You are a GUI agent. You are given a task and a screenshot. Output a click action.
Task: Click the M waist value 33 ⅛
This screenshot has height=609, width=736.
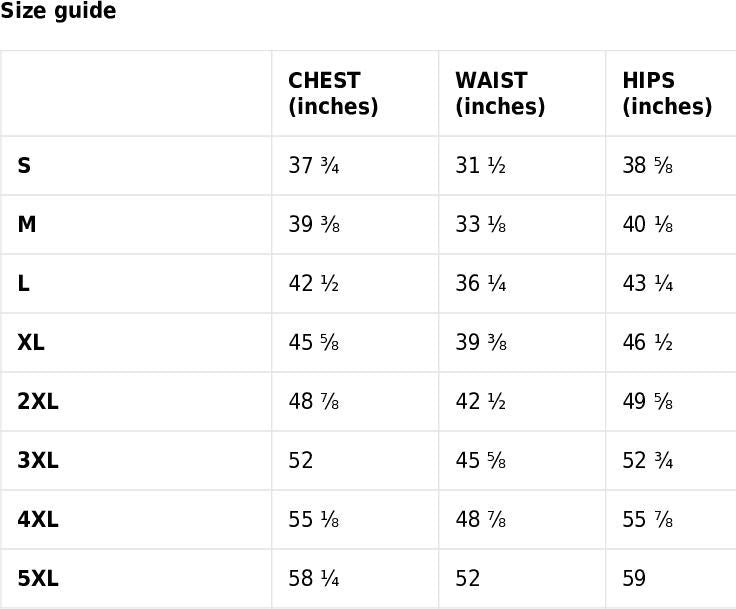(481, 225)
